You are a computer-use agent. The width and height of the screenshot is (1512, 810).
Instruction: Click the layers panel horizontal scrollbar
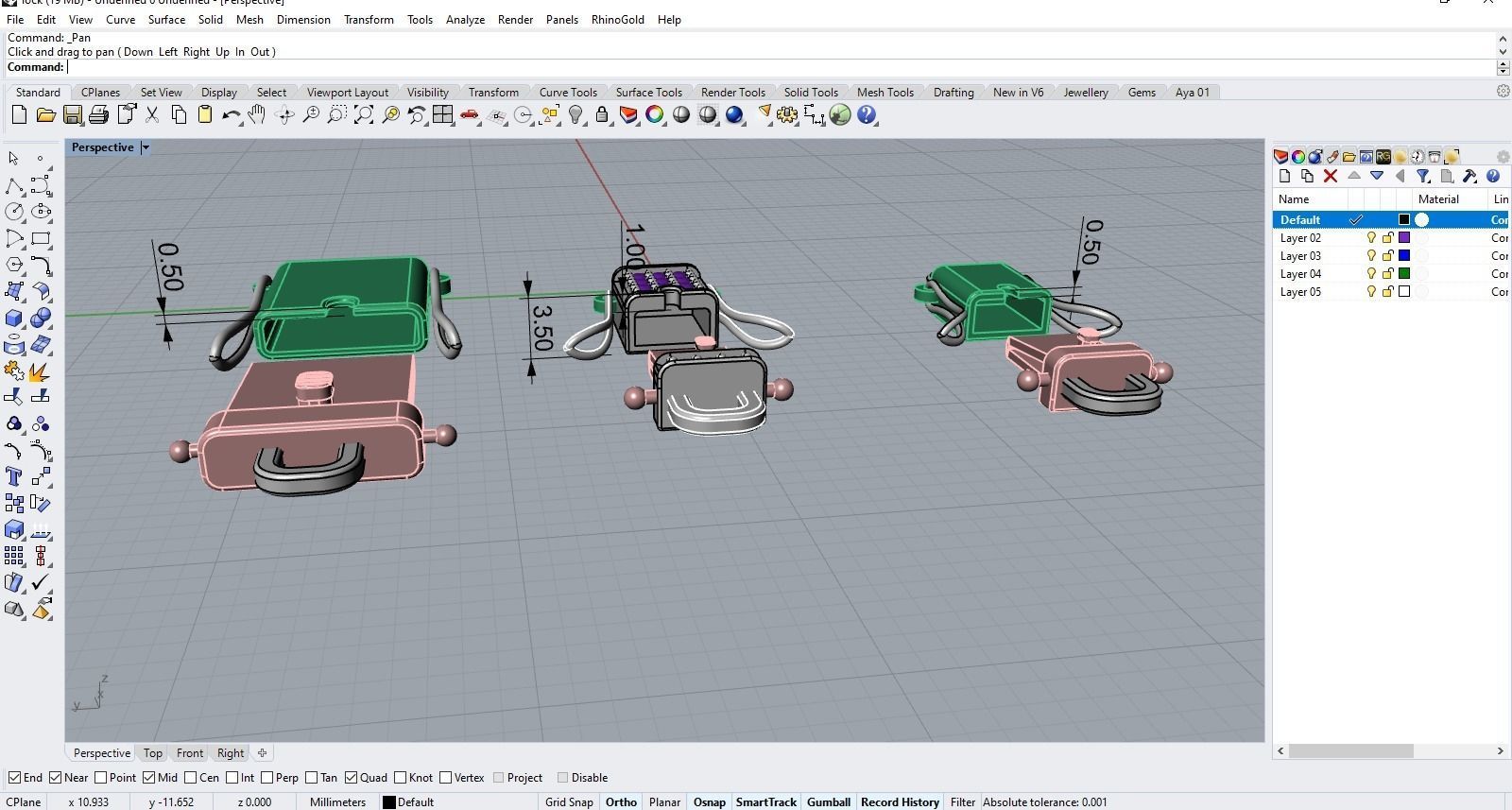point(1350,750)
